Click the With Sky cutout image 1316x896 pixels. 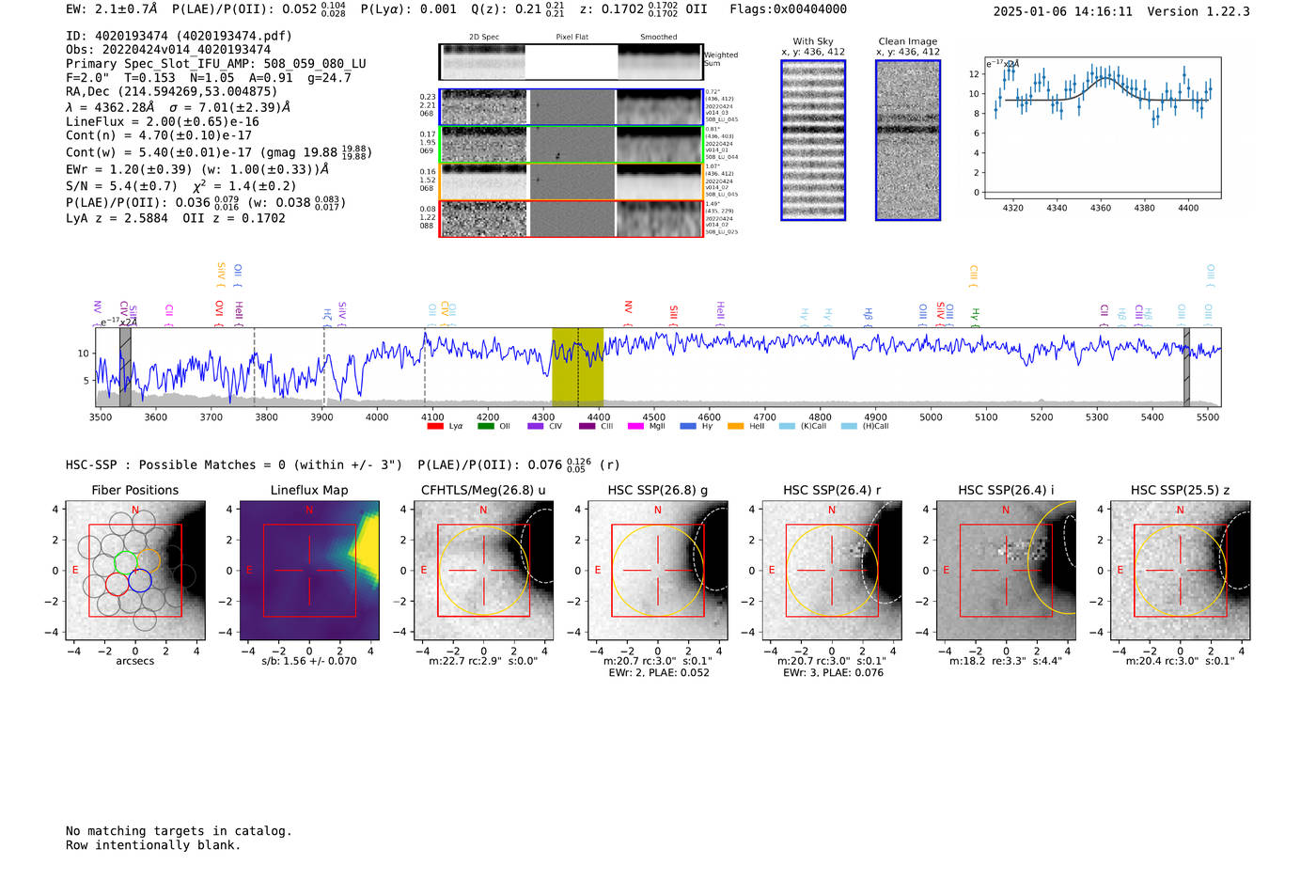pyautogui.click(x=813, y=140)
